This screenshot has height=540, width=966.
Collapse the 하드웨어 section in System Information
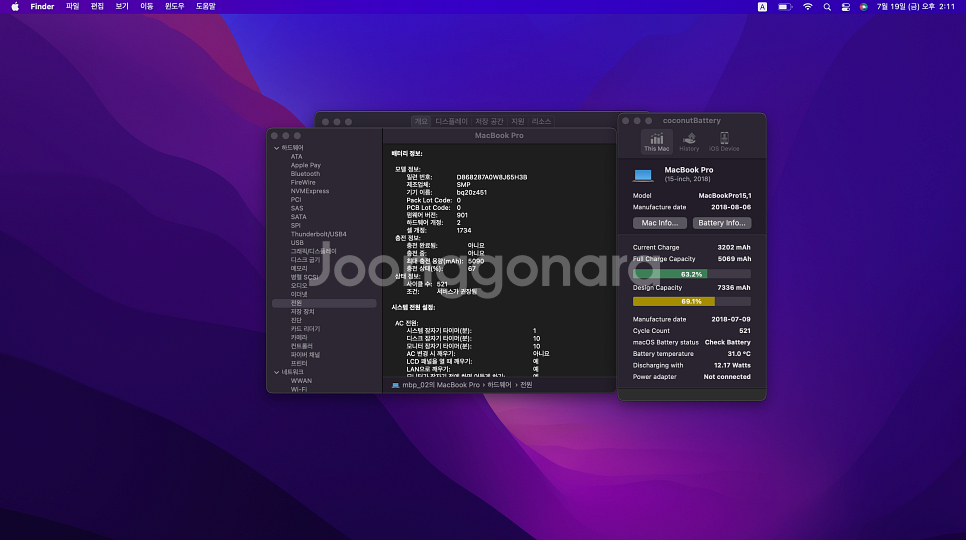[x=277, y=148]
